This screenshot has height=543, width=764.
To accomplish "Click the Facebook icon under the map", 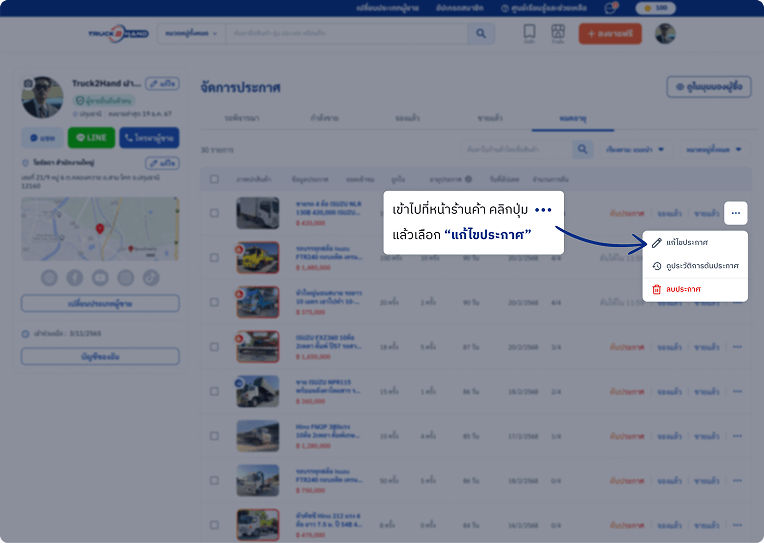I will pos(75,277).
